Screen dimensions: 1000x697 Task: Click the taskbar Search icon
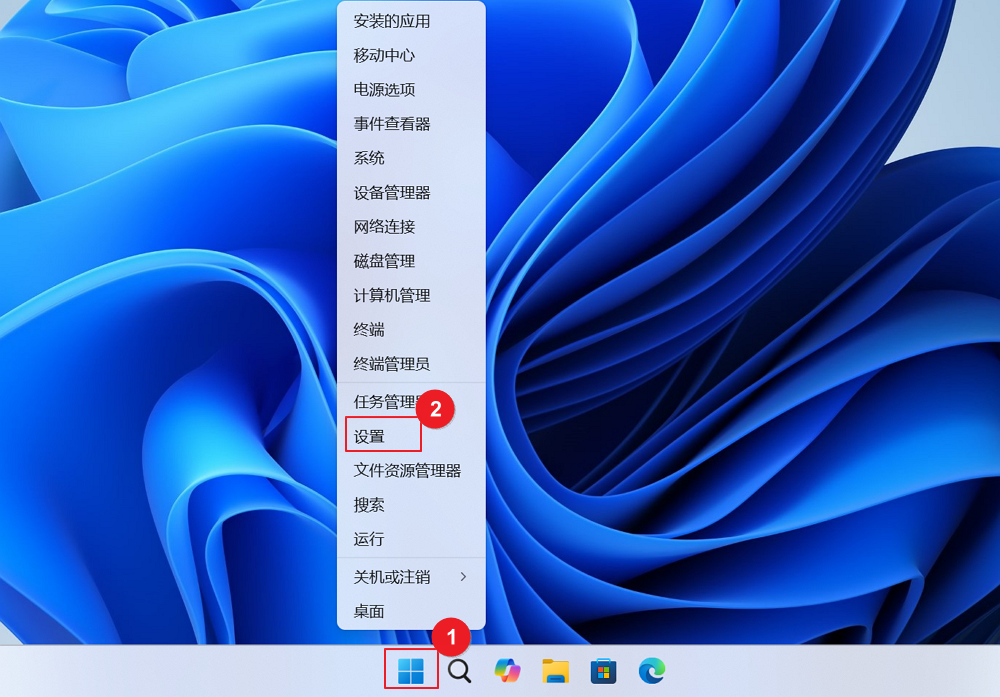pyautogui.click(x=458, y=672)
